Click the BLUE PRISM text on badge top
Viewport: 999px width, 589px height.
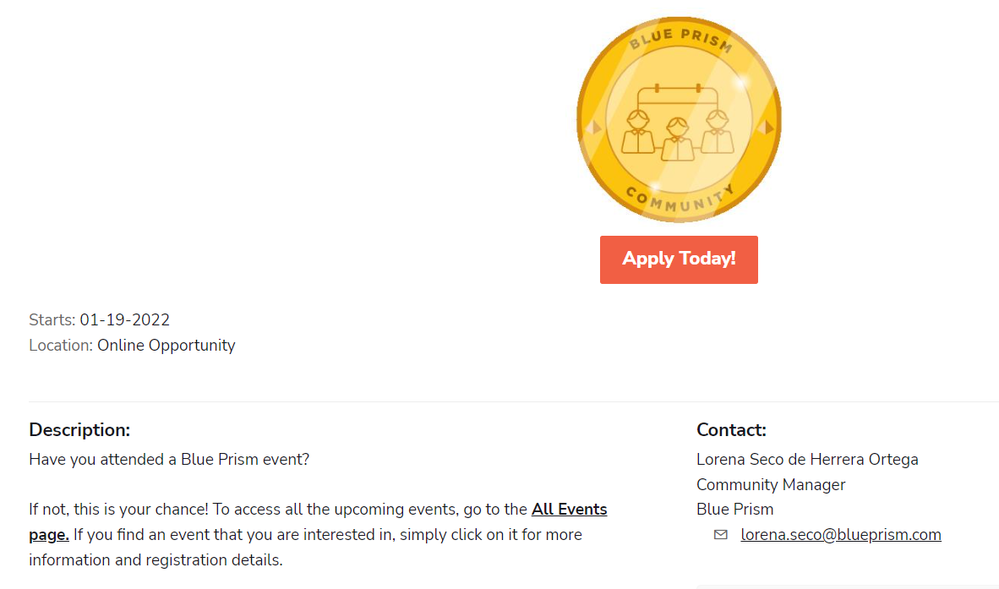click(x=680, y=42)
